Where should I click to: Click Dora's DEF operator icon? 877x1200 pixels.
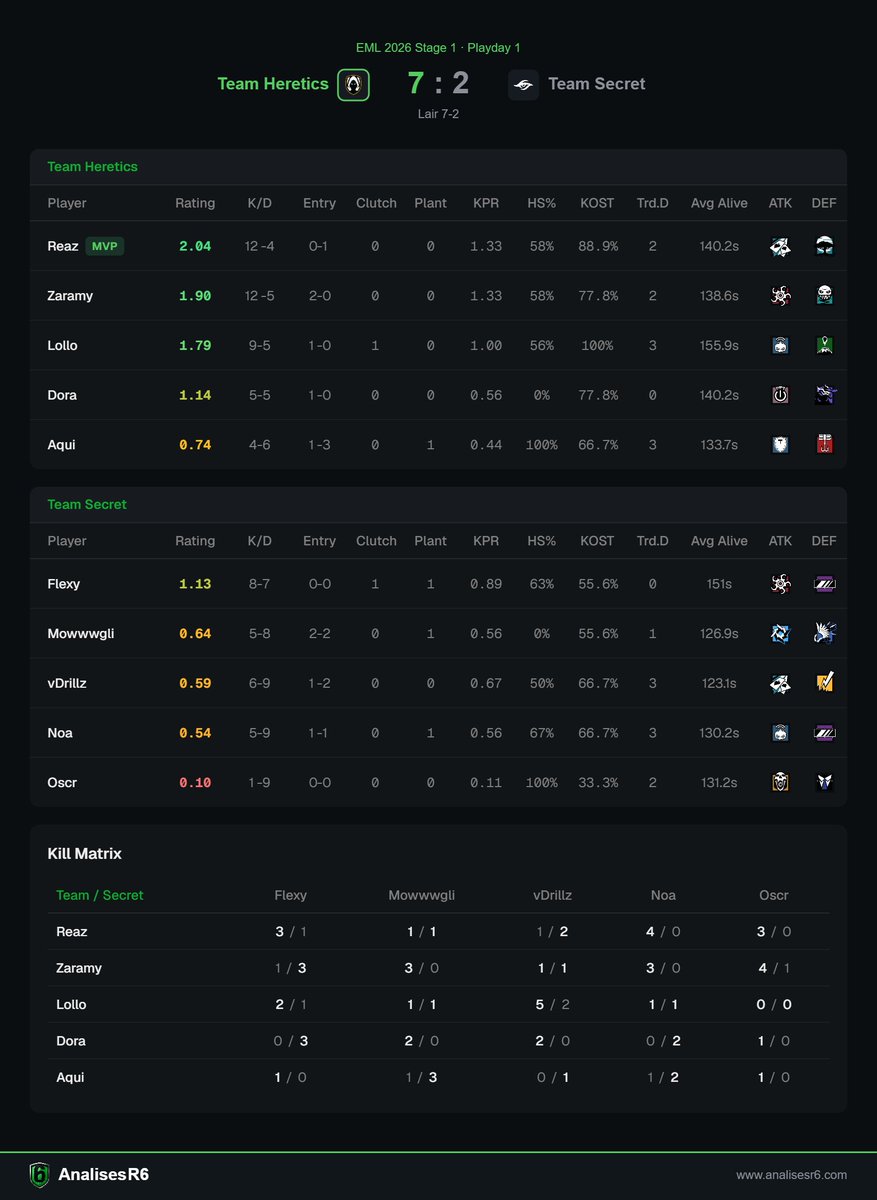pyautogui.click(x=824, y=395)
